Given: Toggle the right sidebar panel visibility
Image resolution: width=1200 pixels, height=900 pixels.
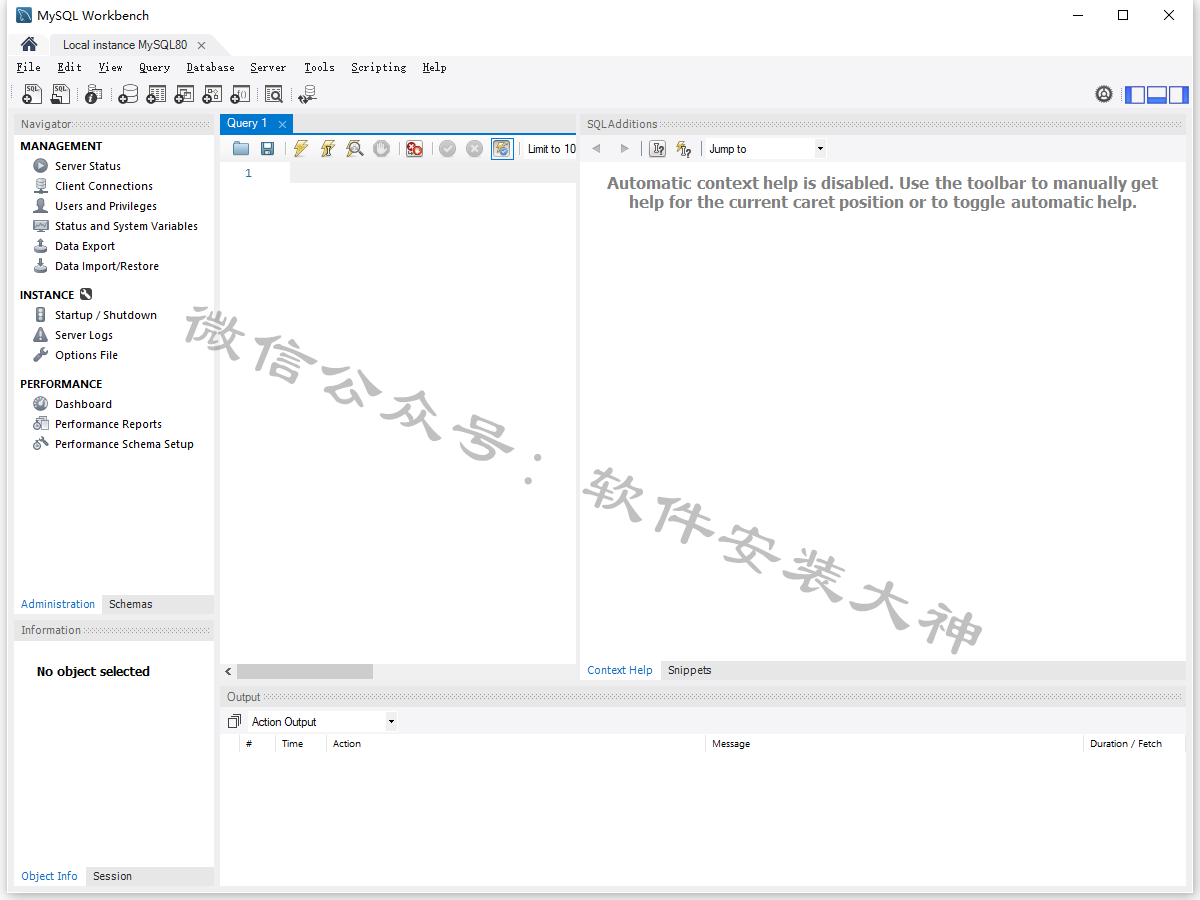Looking at the screenshot, I should (x=1179, y=95).
